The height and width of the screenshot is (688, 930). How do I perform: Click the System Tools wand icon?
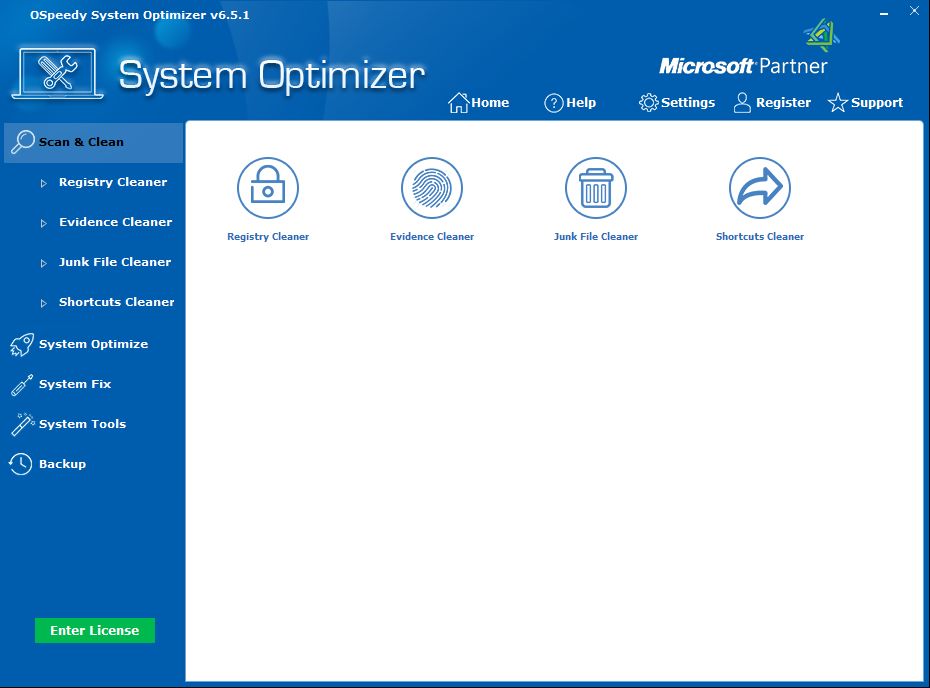pos(22,424)
